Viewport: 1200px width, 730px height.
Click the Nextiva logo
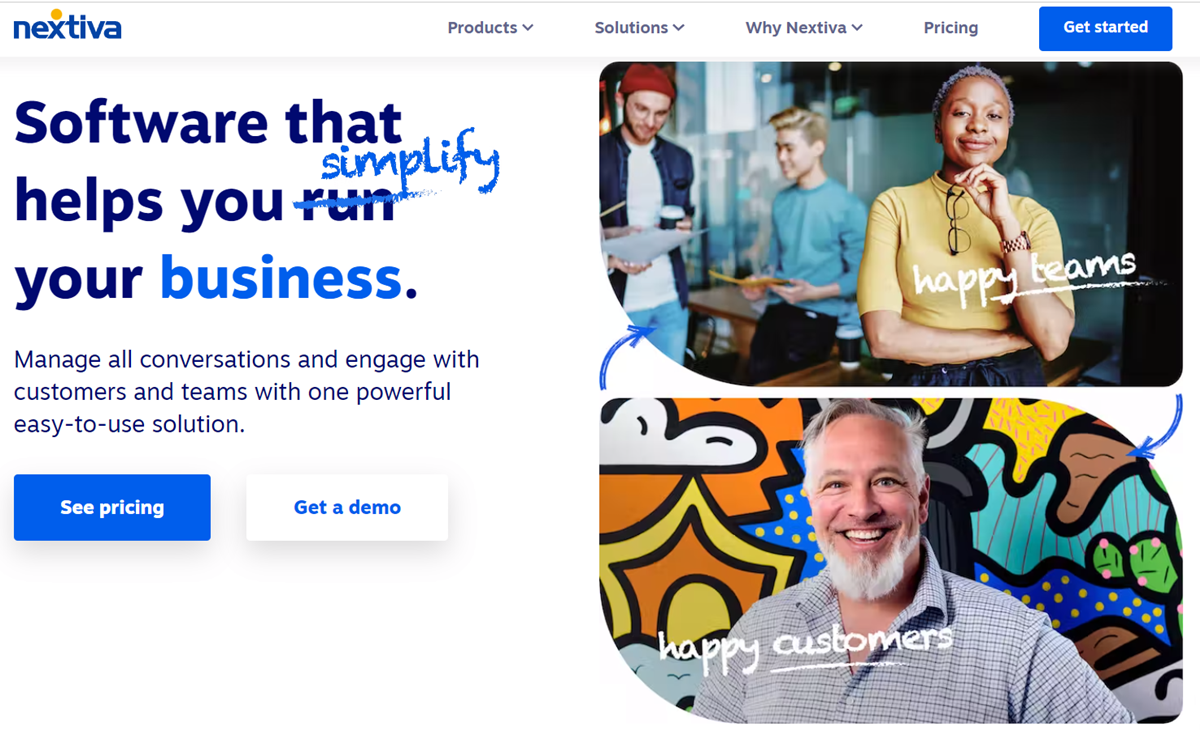point(67,25)
